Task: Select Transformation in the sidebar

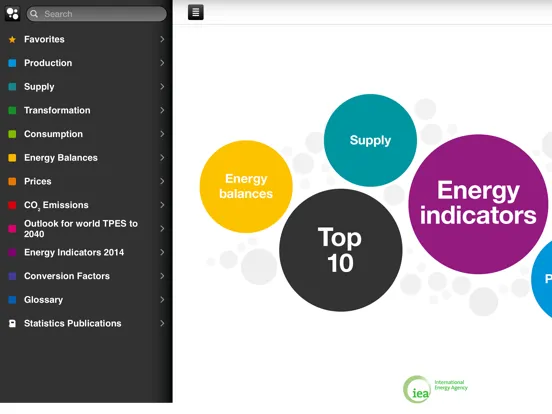Action: pos(86,110)
